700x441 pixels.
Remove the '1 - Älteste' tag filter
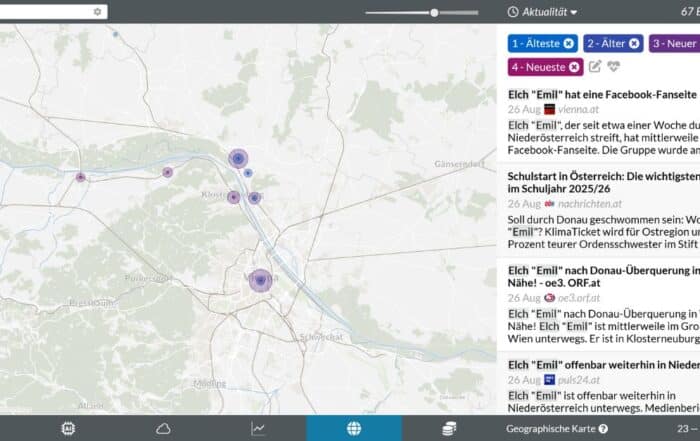click(569, 44)
